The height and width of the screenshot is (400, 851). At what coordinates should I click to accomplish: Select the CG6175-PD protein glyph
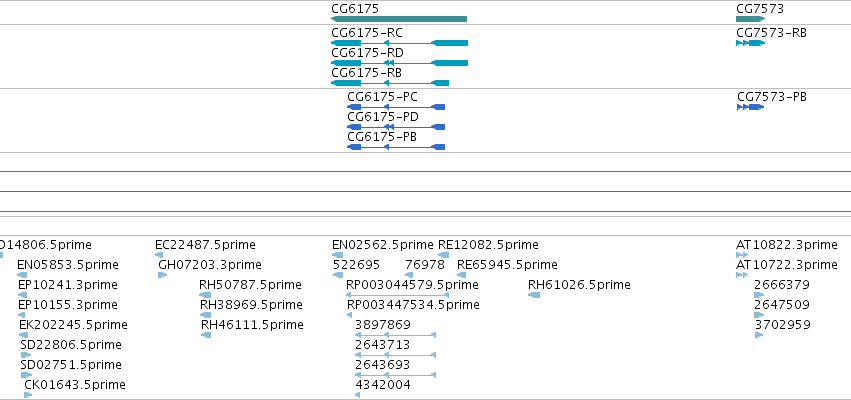coord(396,127)
